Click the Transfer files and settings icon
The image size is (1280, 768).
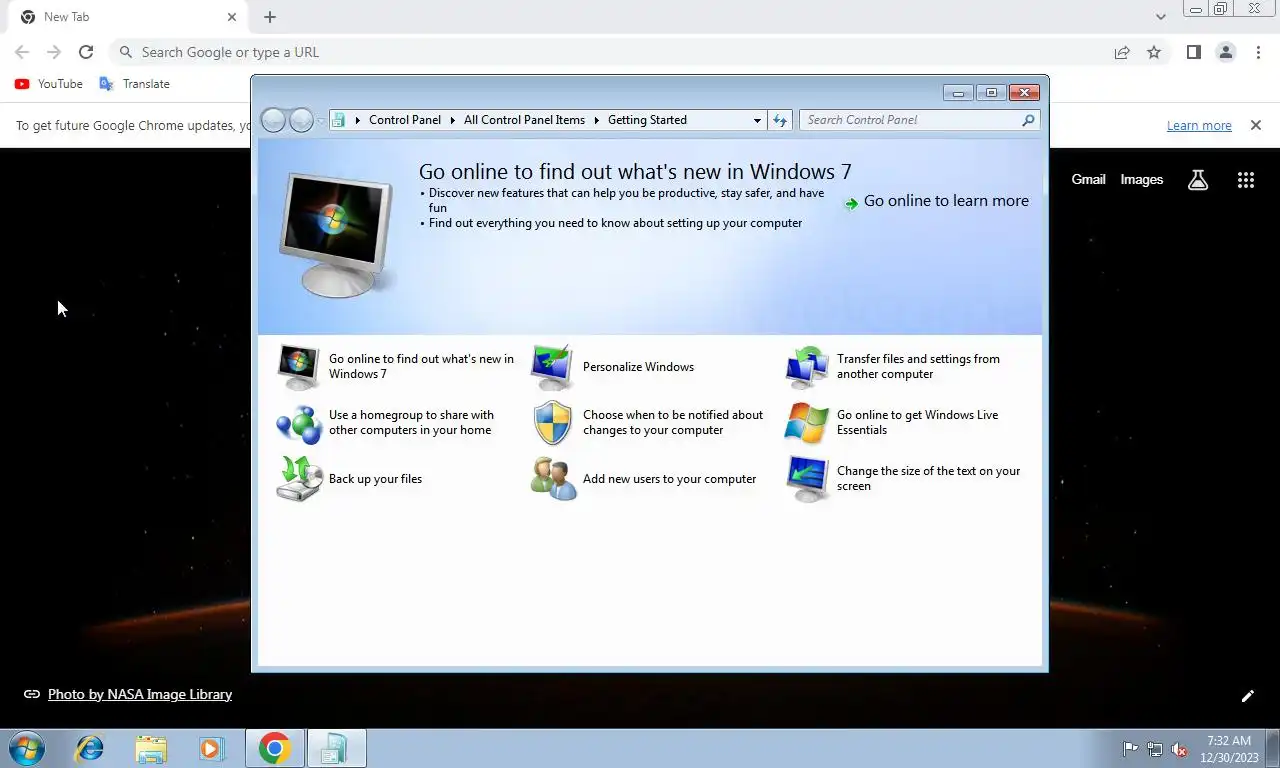(807, 367)
